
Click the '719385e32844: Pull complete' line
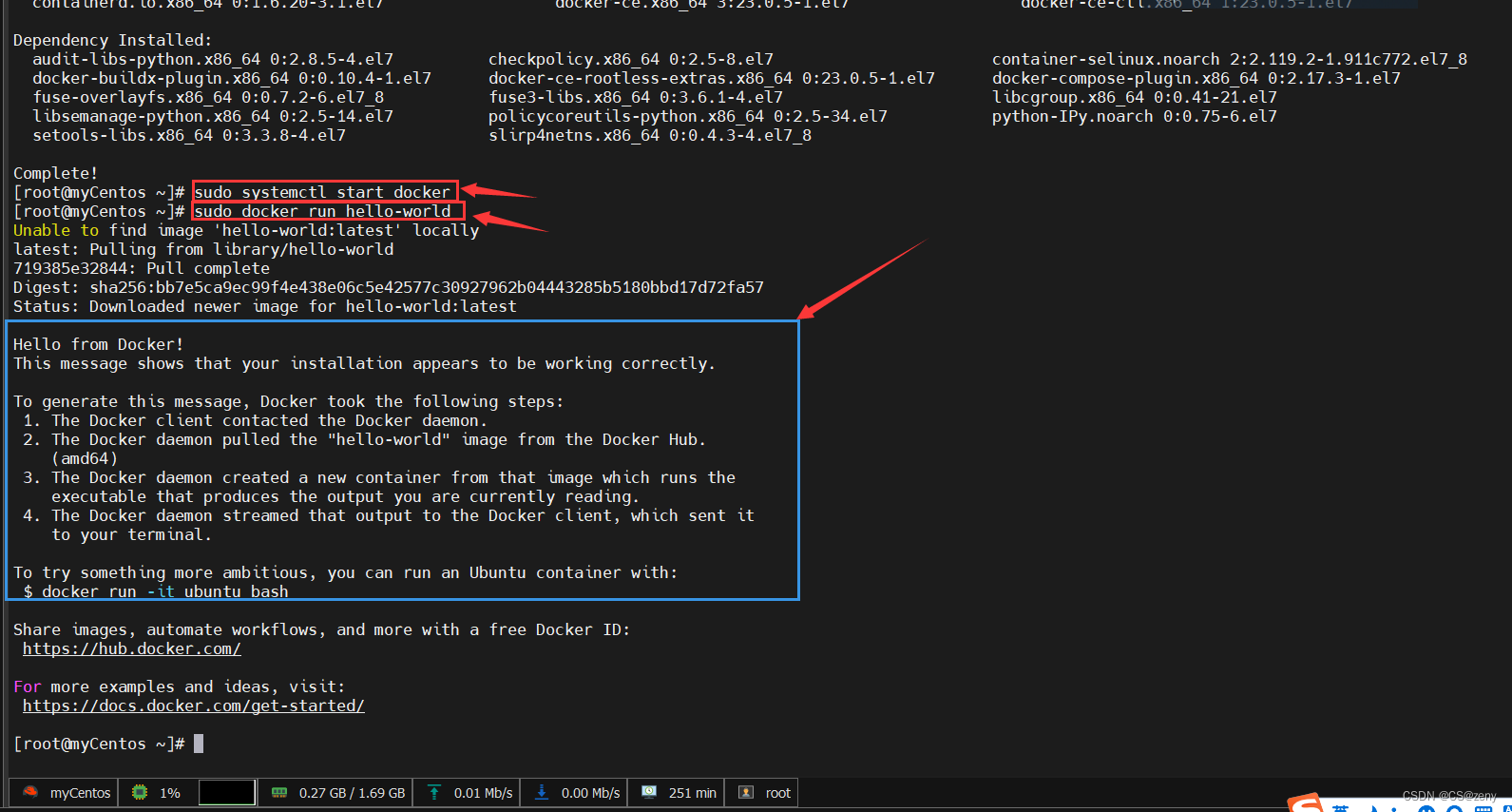click(x=142, y=268)
